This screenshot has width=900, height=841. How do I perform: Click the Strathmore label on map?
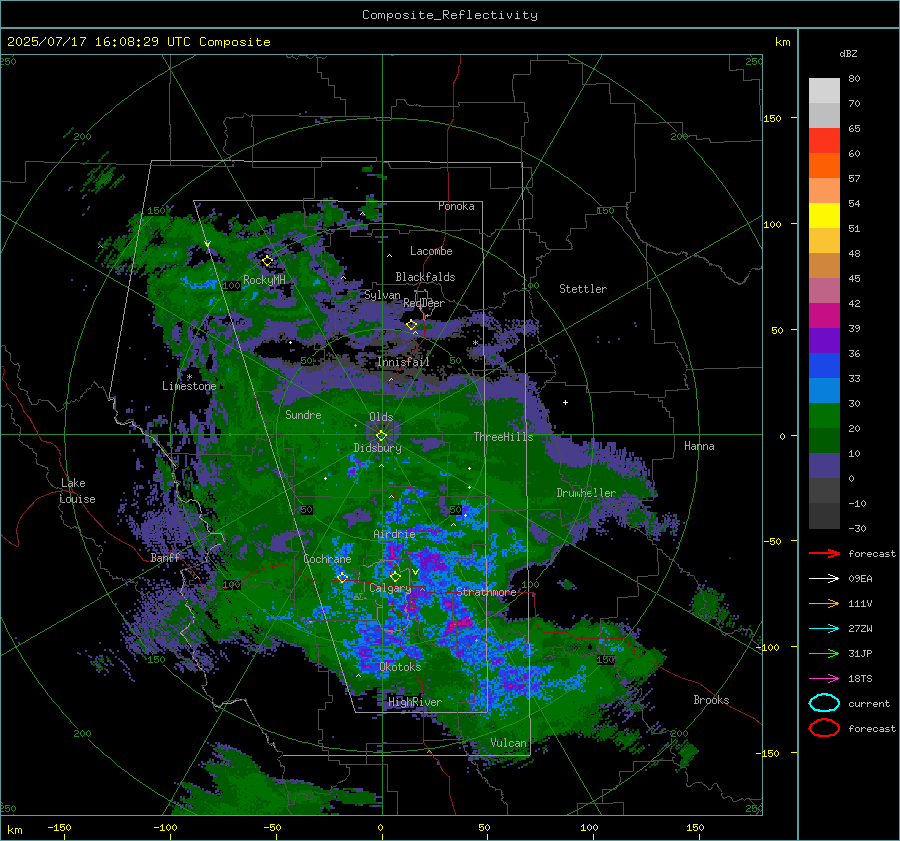[486, 591]
